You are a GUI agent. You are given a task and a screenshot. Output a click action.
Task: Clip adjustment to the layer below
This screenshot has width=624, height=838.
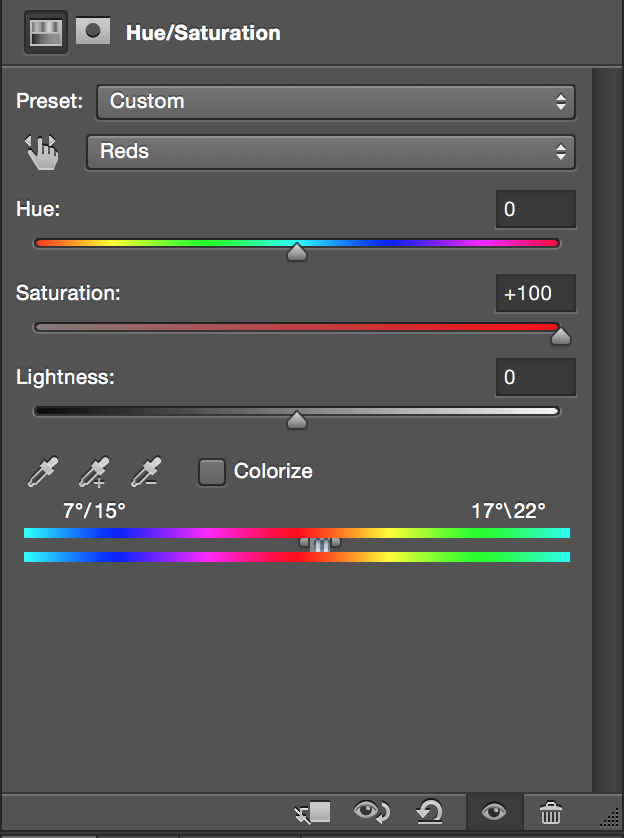313,812
